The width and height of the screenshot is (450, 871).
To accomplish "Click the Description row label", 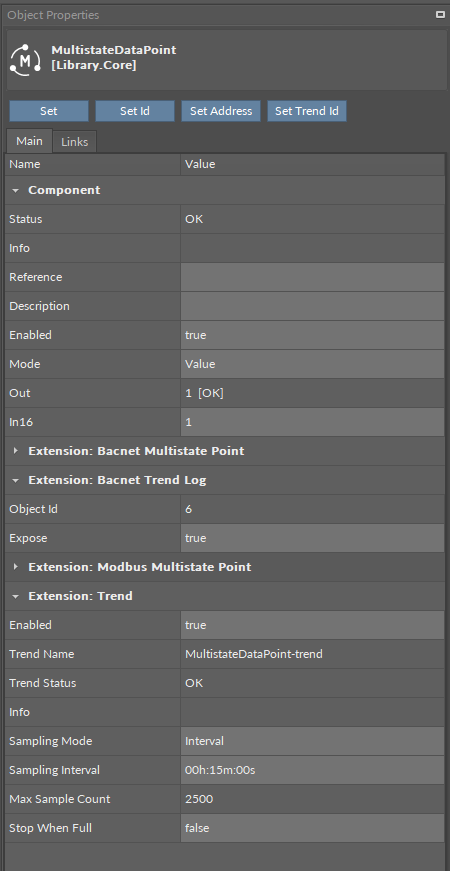I will [39, 306].
